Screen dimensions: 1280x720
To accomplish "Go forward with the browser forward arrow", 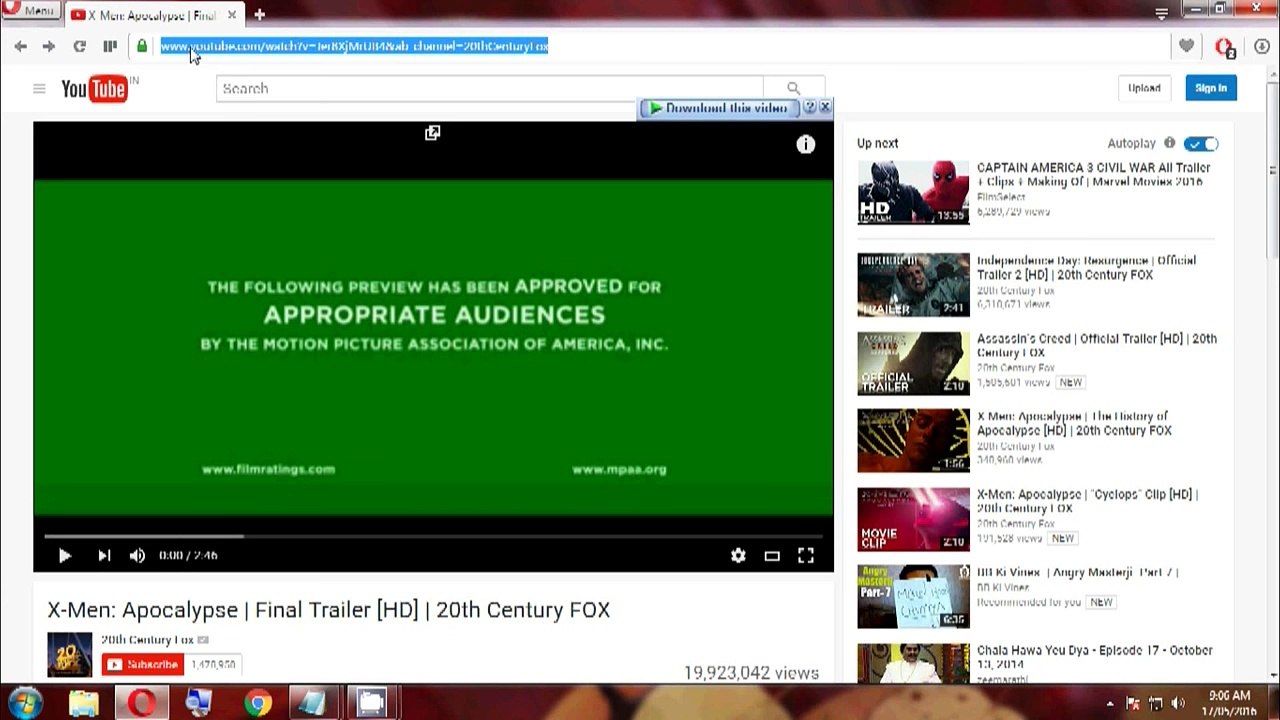I will pyautogui.click(x=48, y=46).
